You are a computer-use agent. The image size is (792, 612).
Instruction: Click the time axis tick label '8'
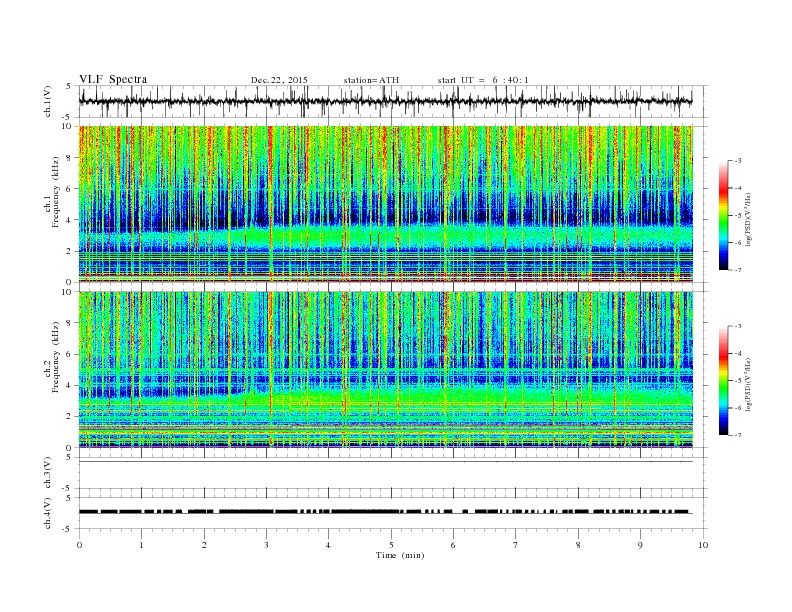point(578,545)
